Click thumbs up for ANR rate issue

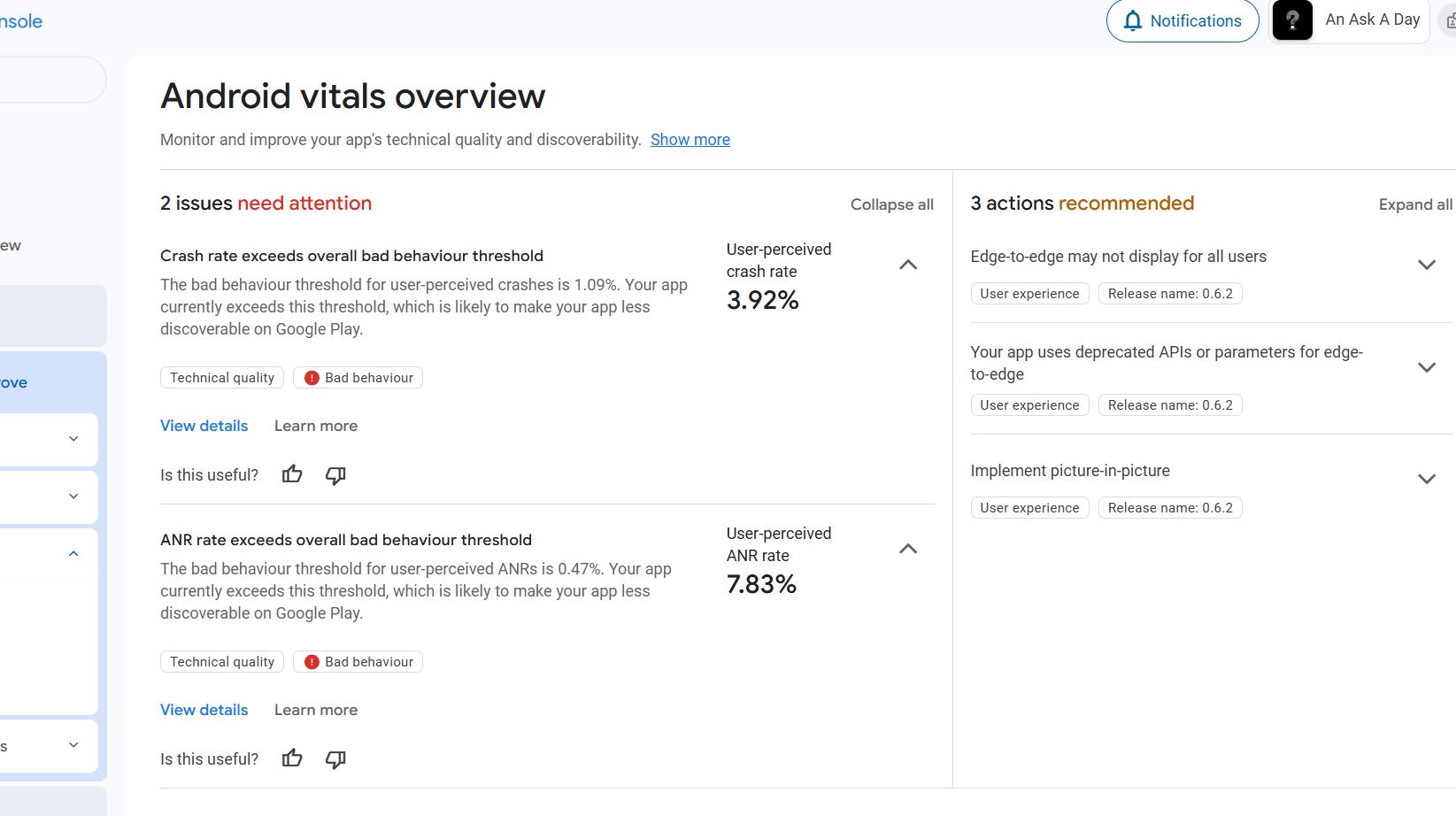pos(292,758)
